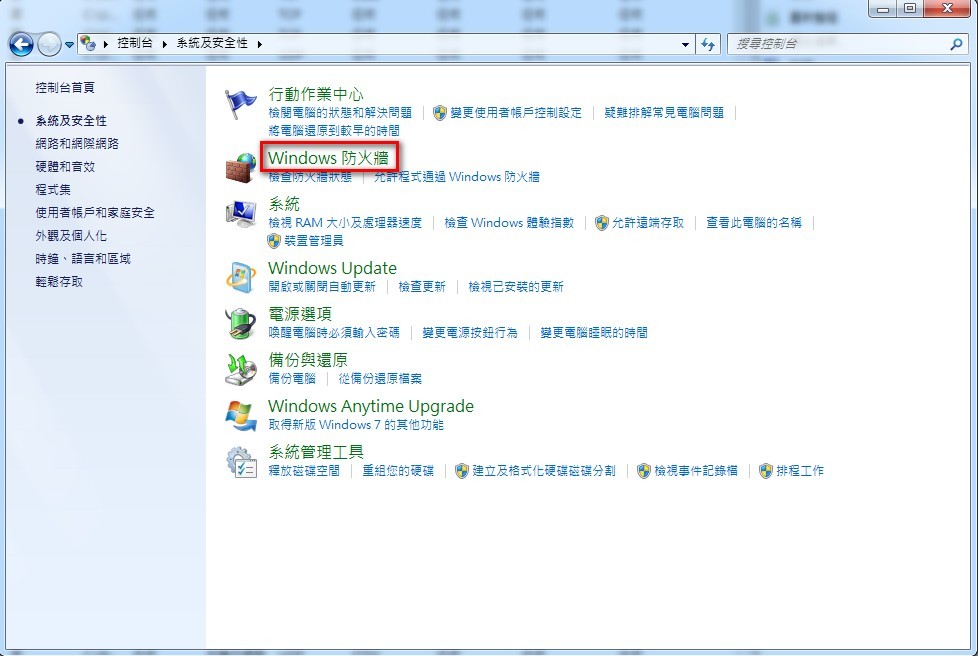Image resolution: width=978 pixels, height=656 pixels.
Task: Click 檢閱電腦的狀態和解決問題
Action: coord(340,113)
